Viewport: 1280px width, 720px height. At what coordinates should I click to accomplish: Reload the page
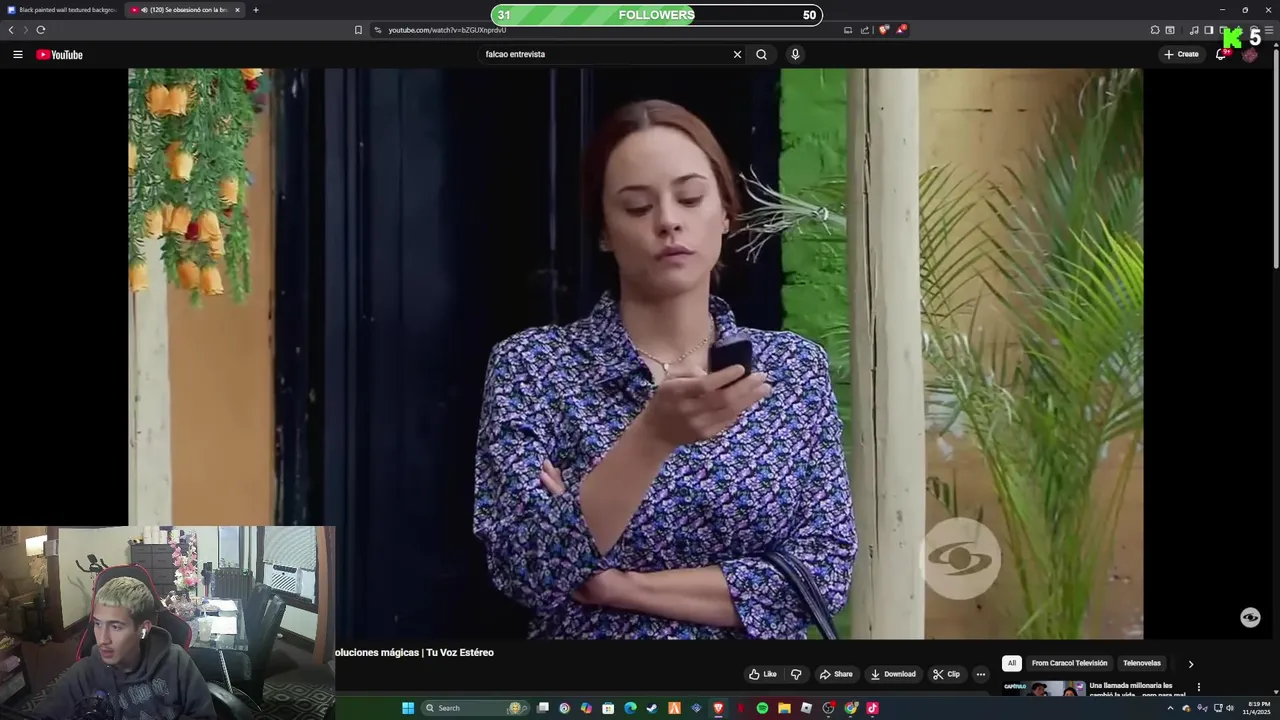[x=40, y=30]
